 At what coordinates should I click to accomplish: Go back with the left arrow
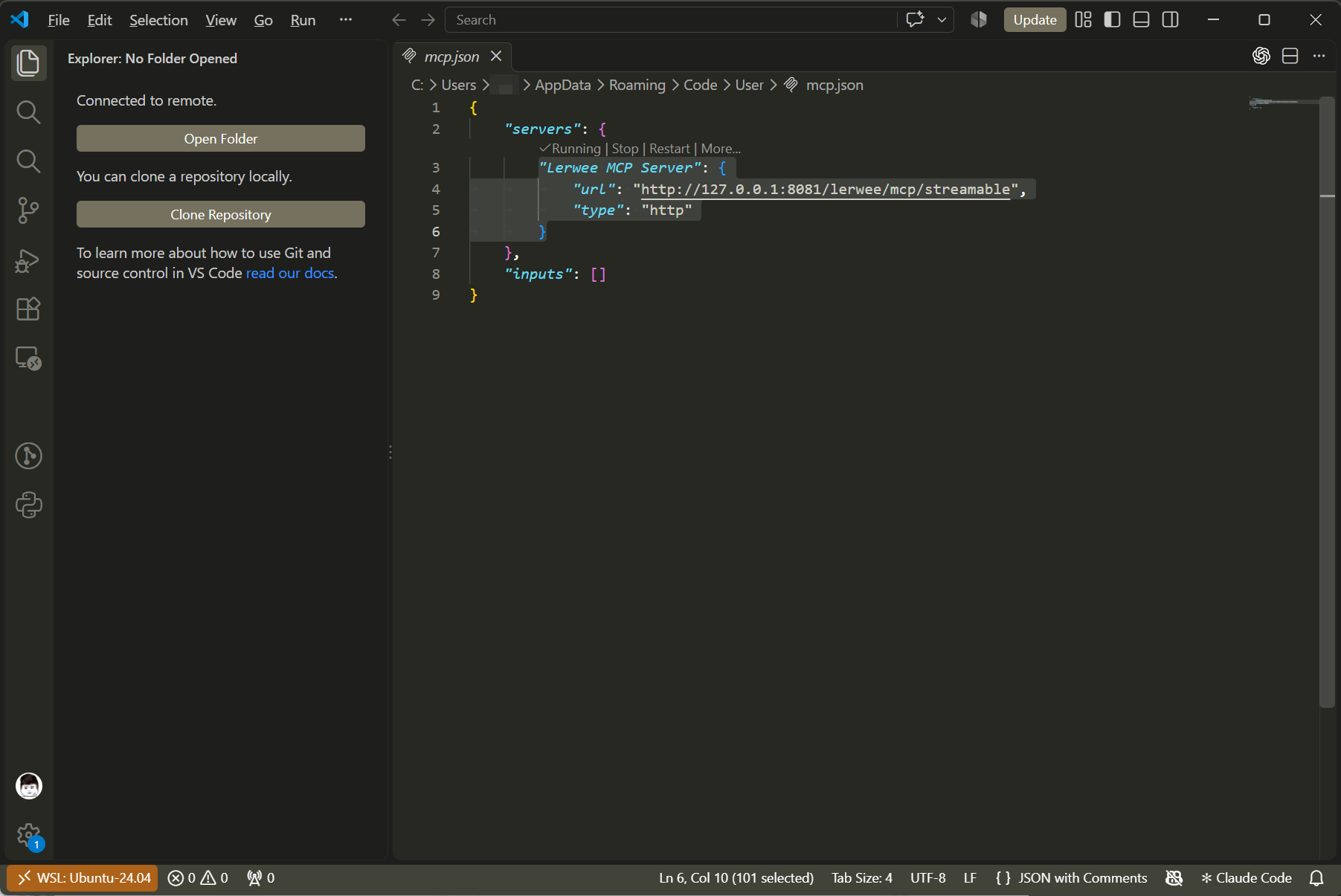(399, 20)
